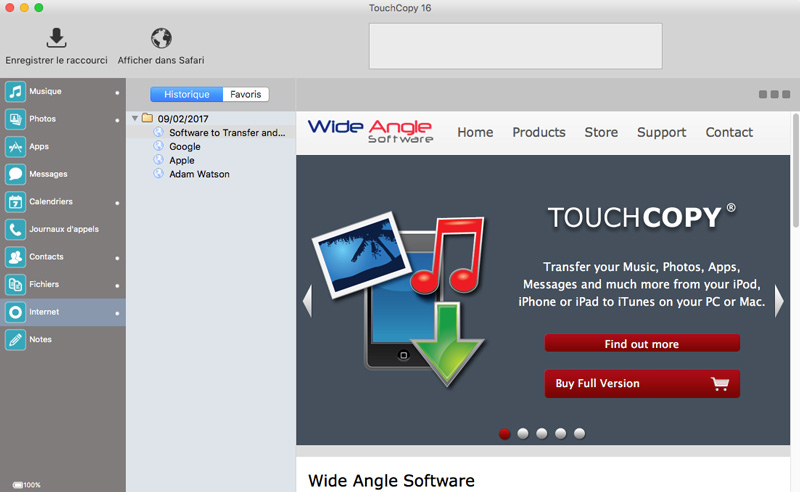Select the fourth carousel dot
This screenshot has height=492, width=800.
pos(561,434)
